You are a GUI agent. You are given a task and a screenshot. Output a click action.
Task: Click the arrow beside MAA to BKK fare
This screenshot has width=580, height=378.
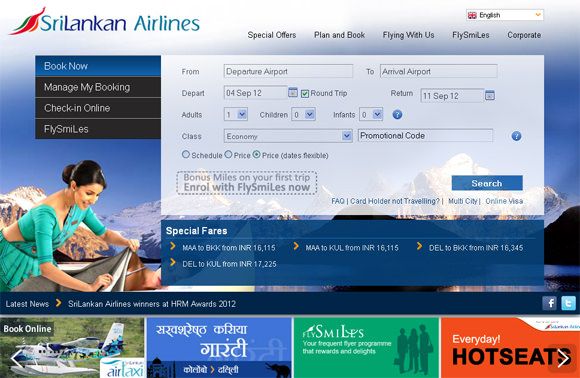(x=173, y=246)
